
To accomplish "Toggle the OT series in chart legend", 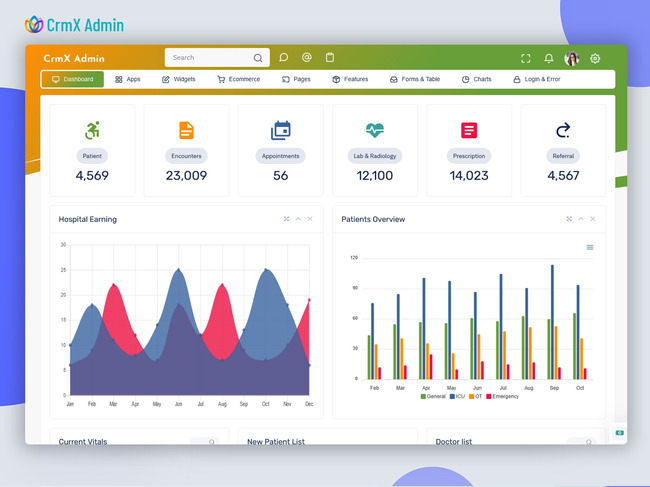I will pos(476,397).
